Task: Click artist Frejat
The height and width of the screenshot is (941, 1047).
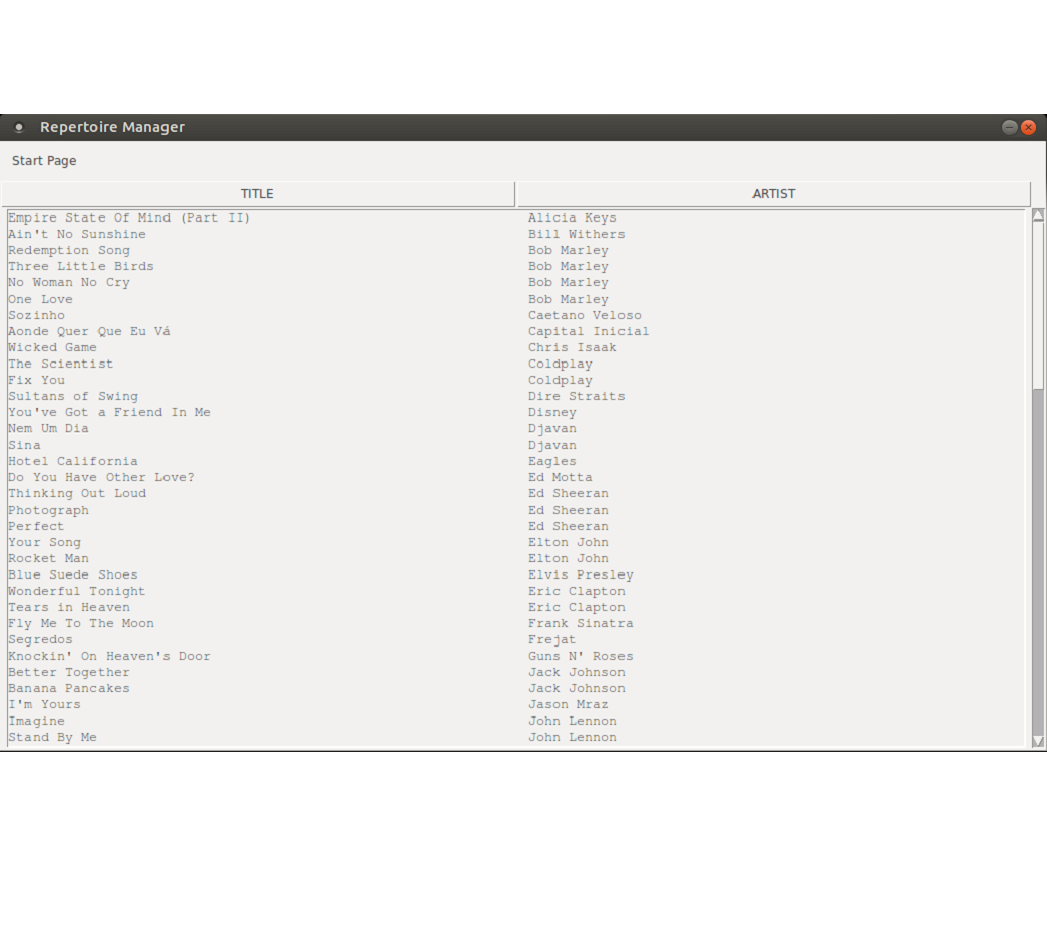Action: coord(552,640)
